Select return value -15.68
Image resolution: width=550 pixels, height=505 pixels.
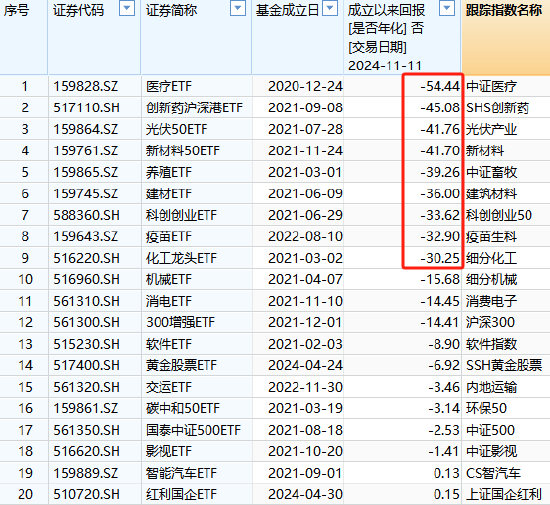440,280
